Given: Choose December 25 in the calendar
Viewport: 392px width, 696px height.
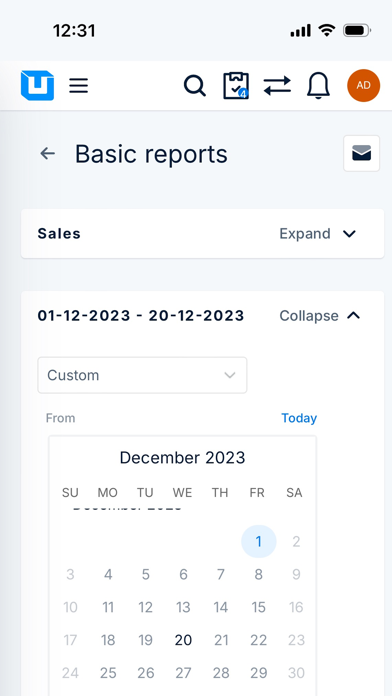Looking at the screenshot, I should pyautogui.click(x=108, y=673).
